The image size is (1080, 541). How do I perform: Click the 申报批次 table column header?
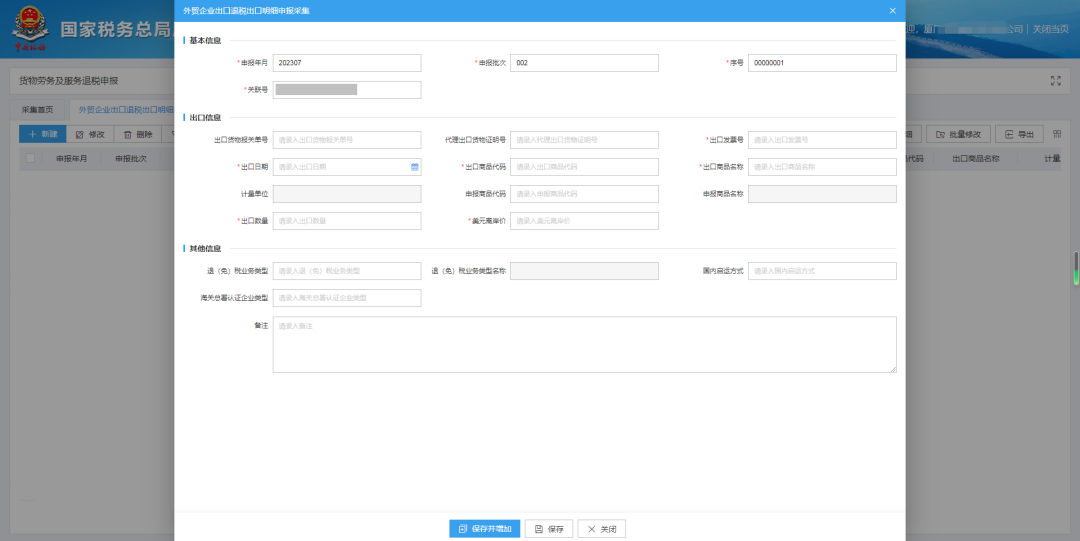[x=131, y=159]
